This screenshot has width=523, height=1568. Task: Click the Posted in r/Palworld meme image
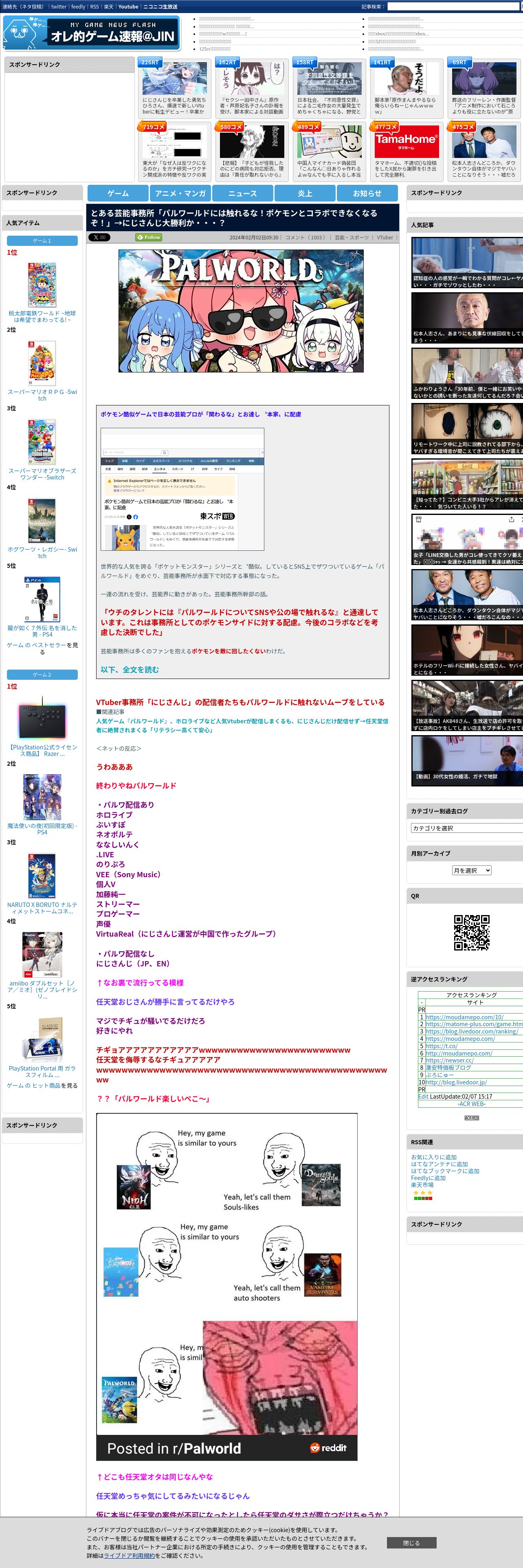click(226, 1288)
